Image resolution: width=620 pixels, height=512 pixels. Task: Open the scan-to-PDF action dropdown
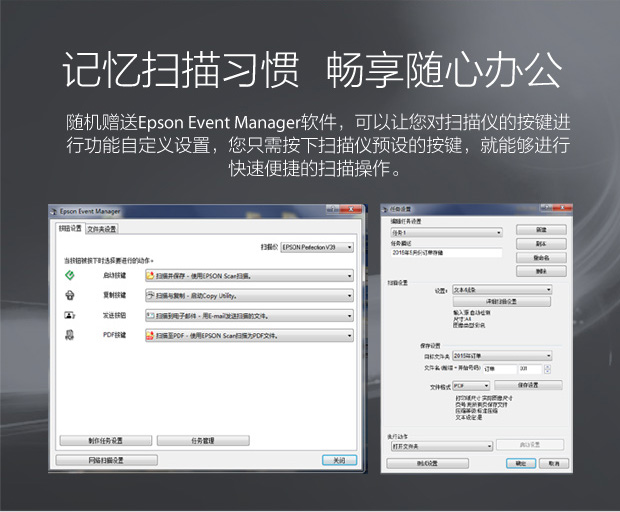pyautogui.click(x=249, y=336)
